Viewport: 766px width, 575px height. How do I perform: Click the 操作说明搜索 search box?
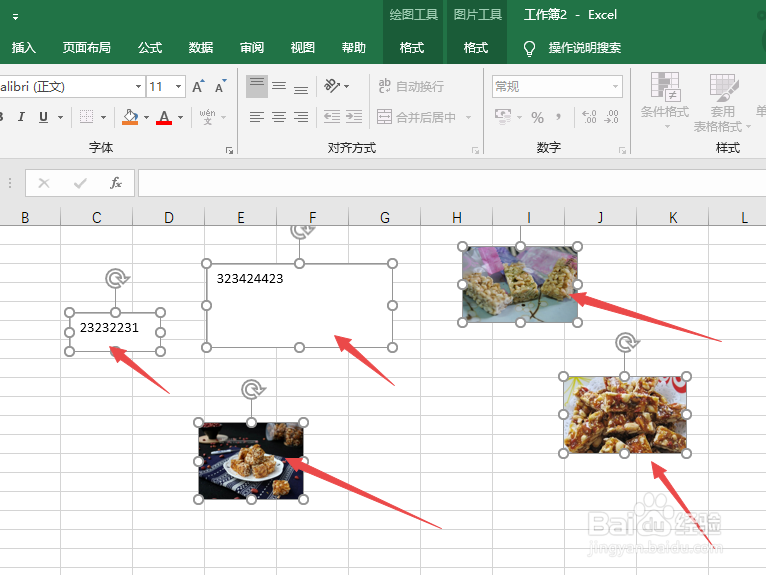click(584, 47)
